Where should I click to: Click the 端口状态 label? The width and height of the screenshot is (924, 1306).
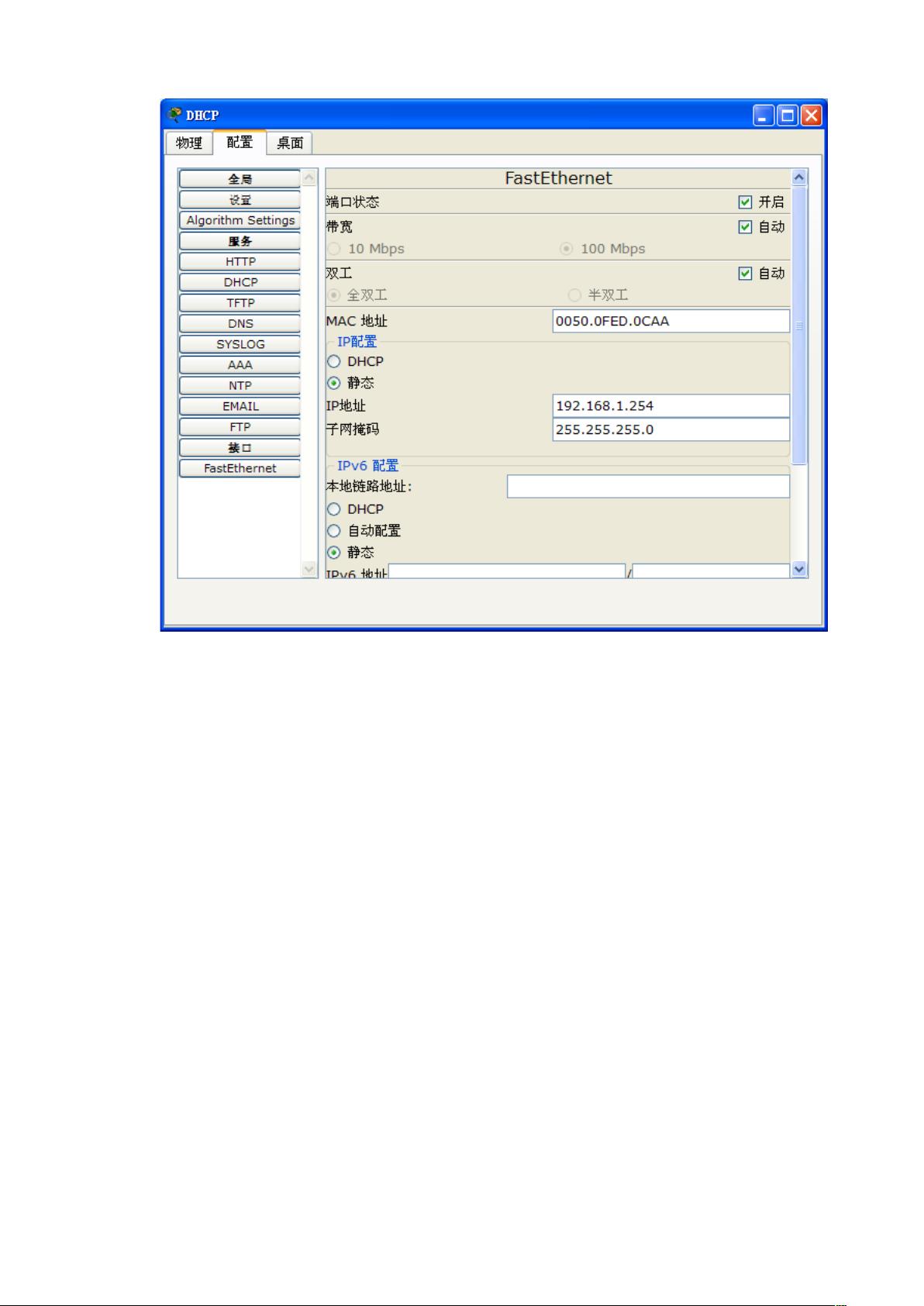click(353, 202)
